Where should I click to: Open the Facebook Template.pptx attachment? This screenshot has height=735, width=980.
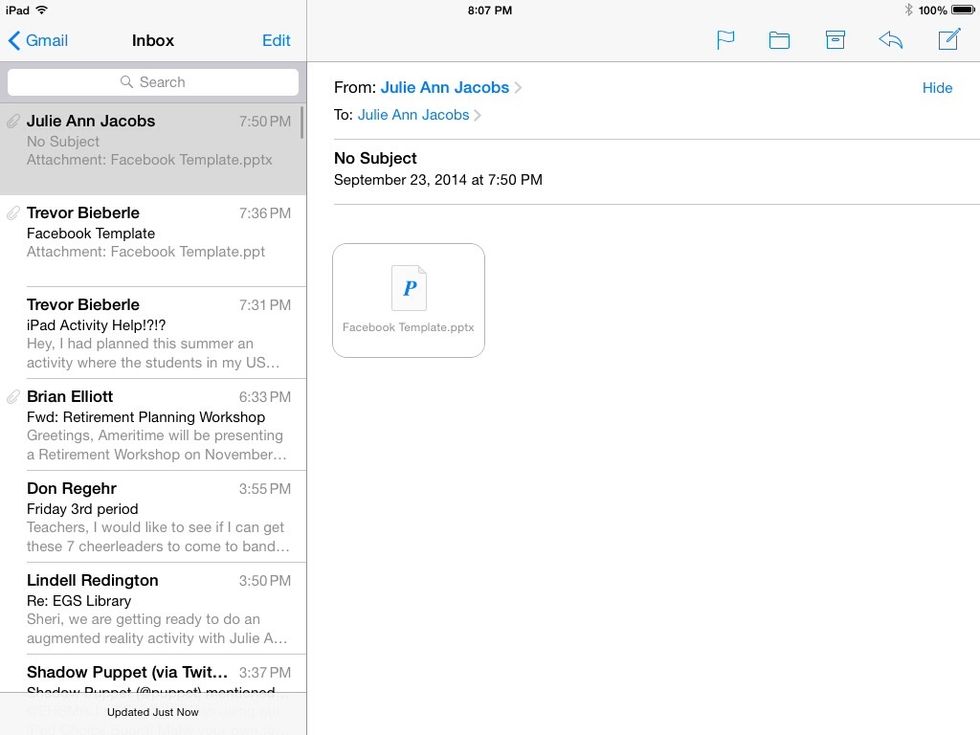tap(408, 300)
